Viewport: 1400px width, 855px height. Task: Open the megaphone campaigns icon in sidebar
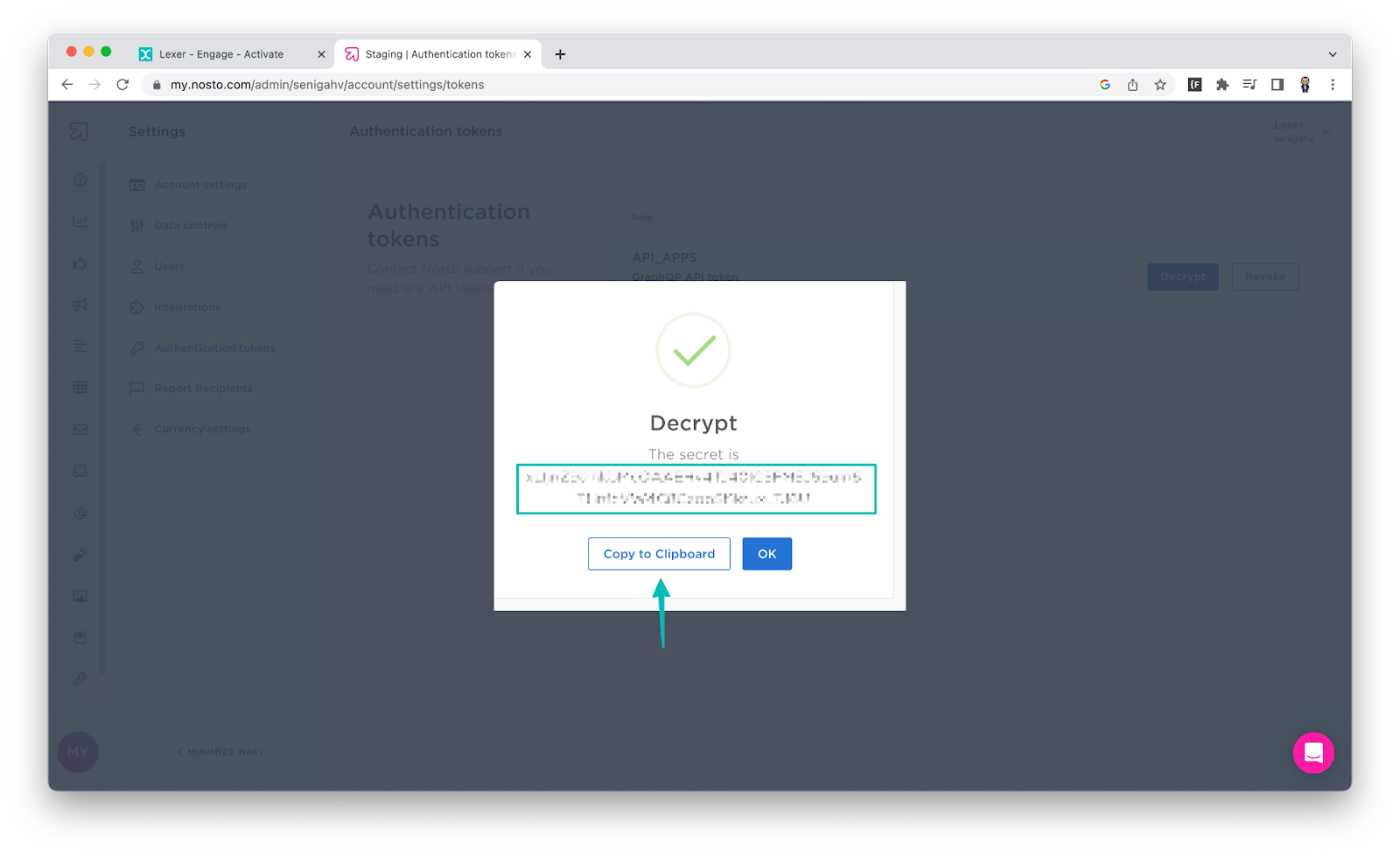(80, 305)
